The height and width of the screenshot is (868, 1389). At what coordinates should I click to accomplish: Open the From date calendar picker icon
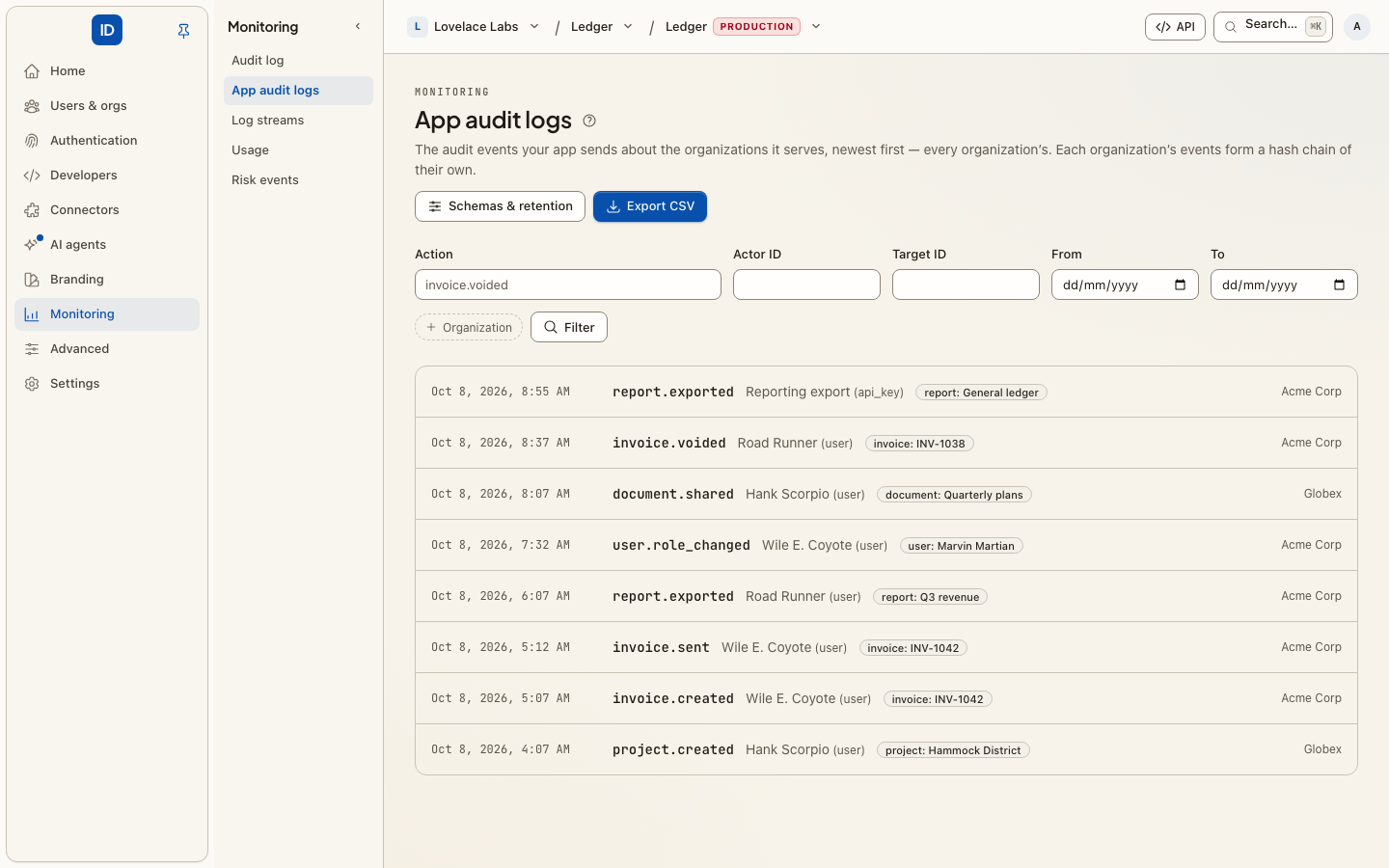1181,285
